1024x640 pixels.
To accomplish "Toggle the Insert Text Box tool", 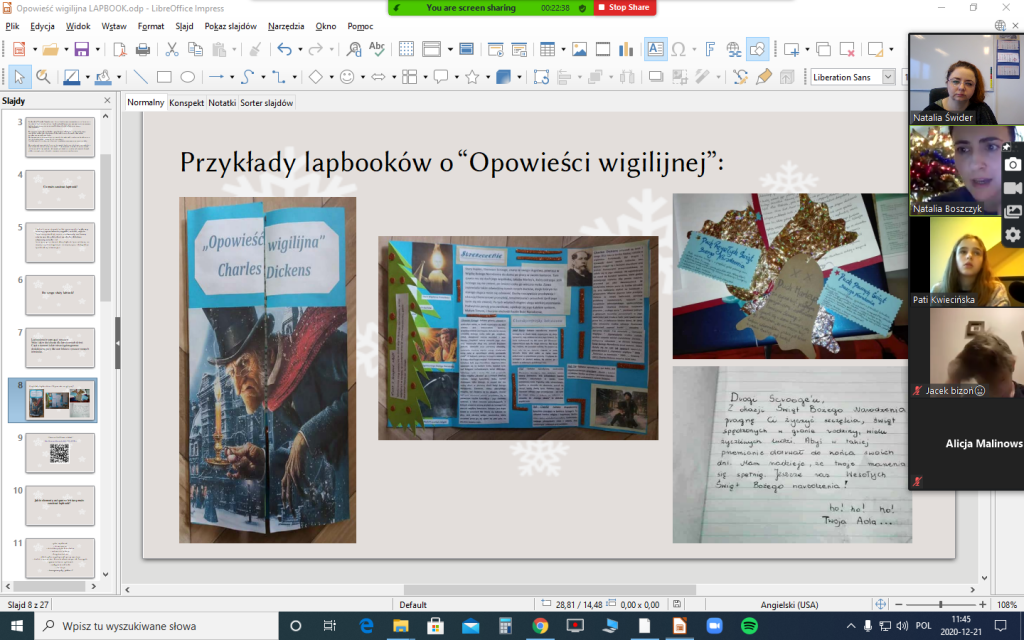I will [x=655, y=49].
